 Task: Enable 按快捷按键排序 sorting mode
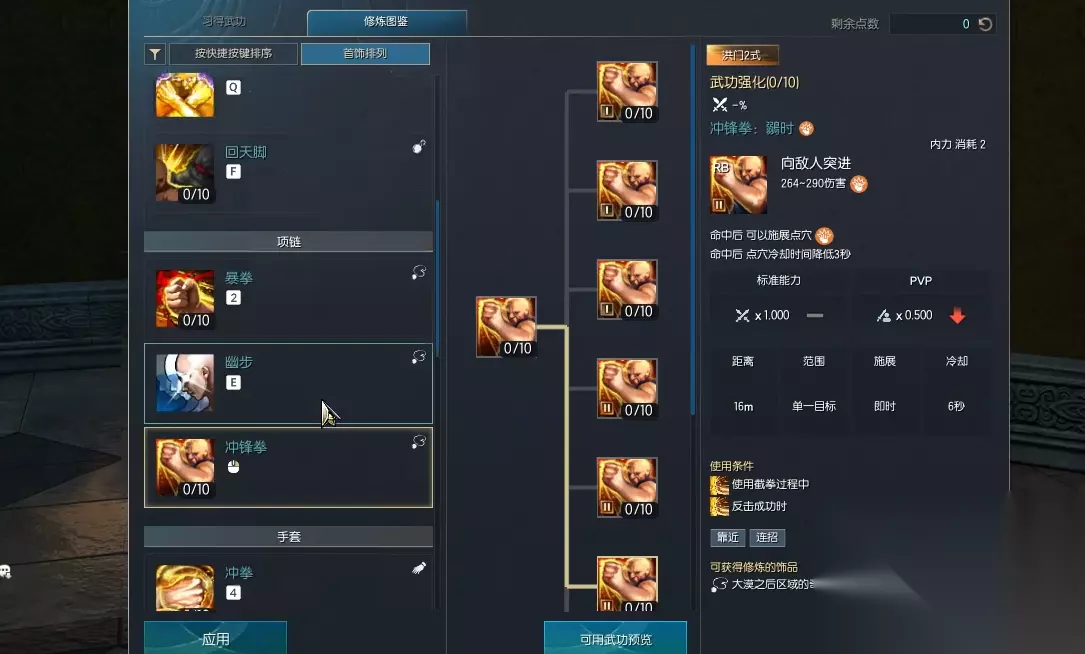(233, 54)
